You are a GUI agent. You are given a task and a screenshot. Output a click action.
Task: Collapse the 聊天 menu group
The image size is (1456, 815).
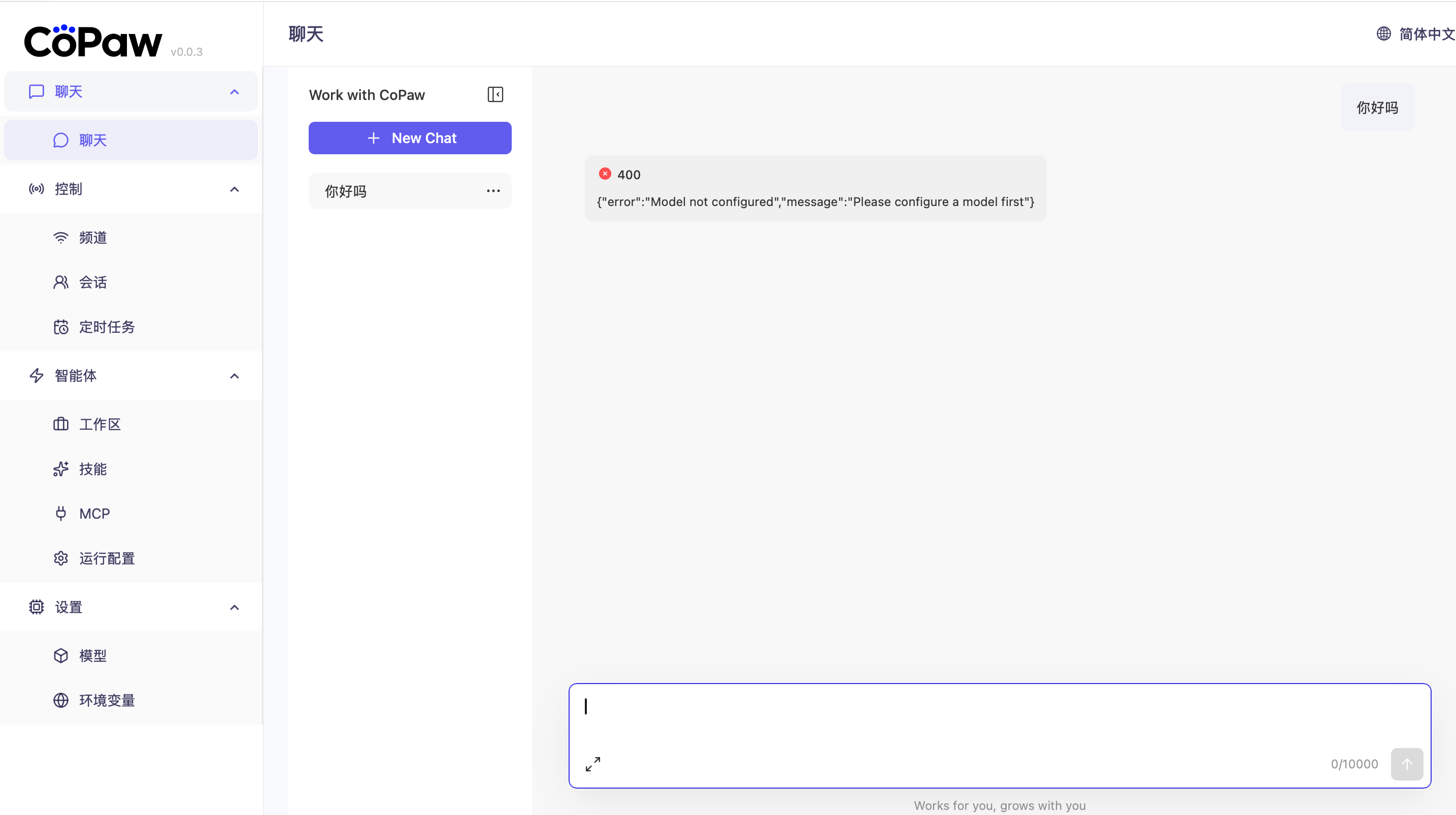235,91
